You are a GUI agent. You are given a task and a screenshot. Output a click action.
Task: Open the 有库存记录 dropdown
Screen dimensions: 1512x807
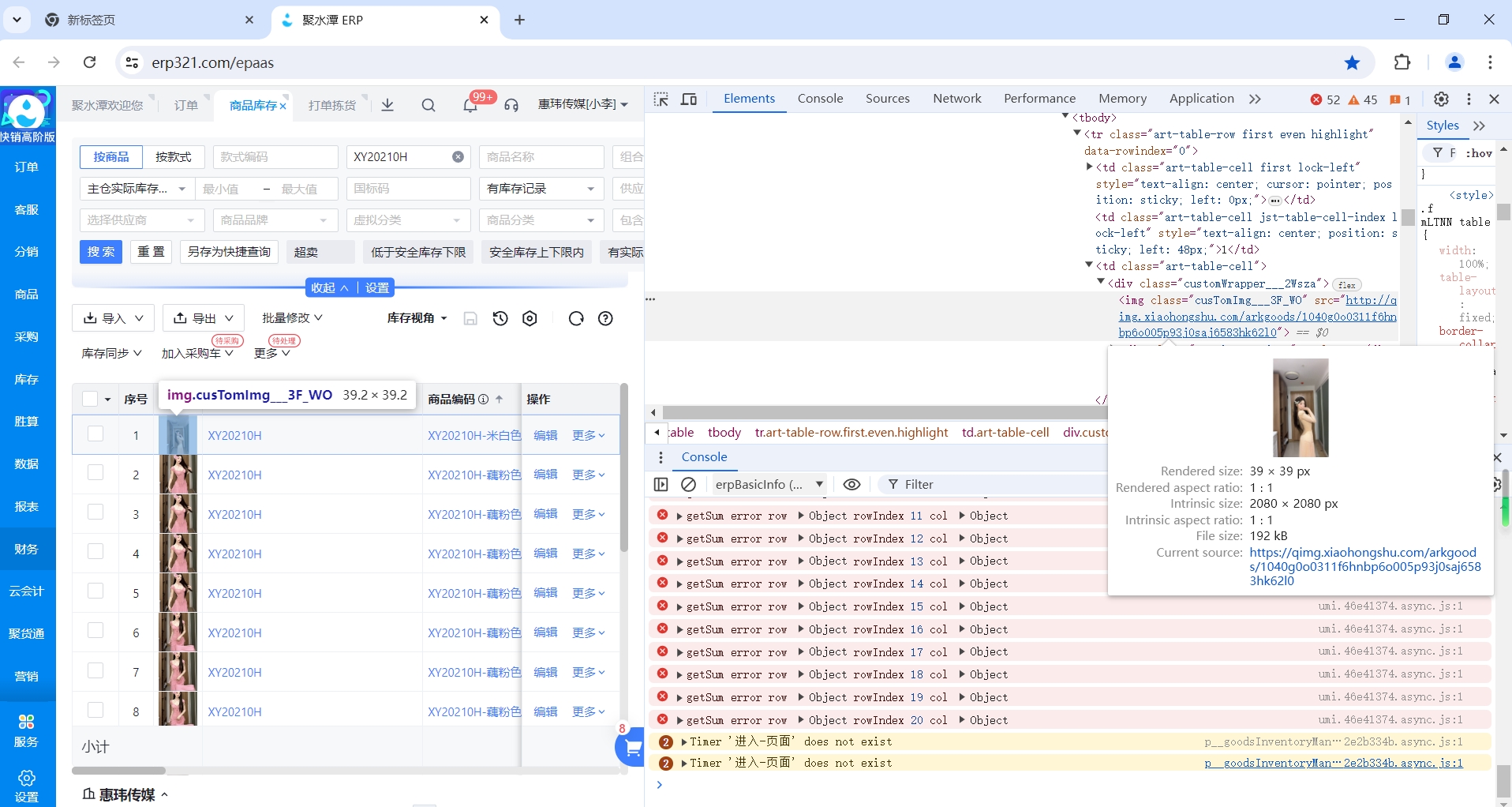pyautogui.click(x=541, y=189)
